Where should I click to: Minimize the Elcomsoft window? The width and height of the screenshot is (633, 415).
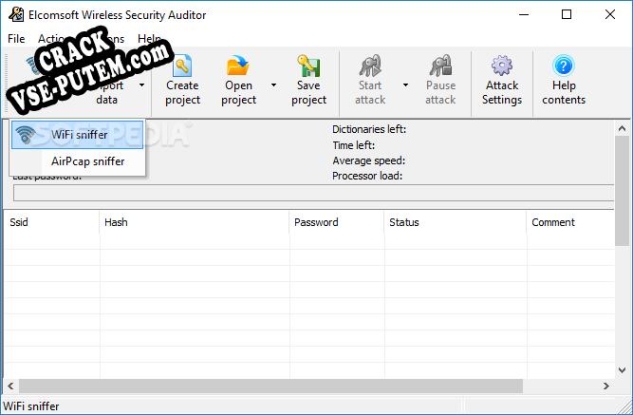point(524,15)
